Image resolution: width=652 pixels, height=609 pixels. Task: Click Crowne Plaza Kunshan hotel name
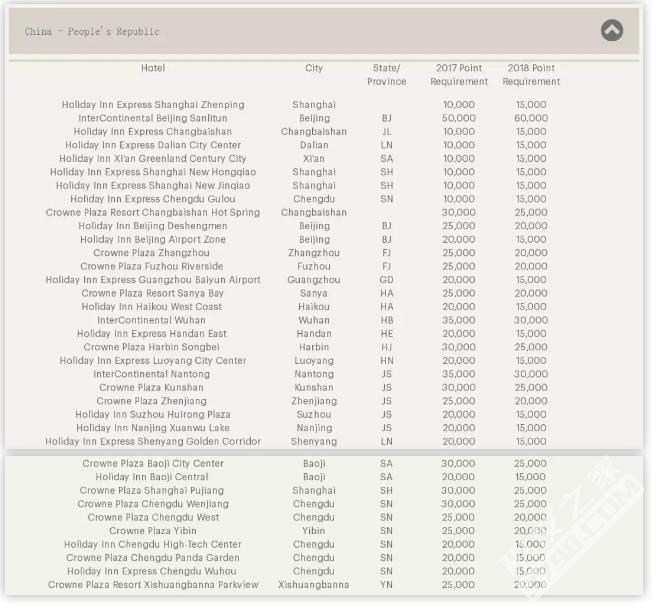tap(151, 387)
